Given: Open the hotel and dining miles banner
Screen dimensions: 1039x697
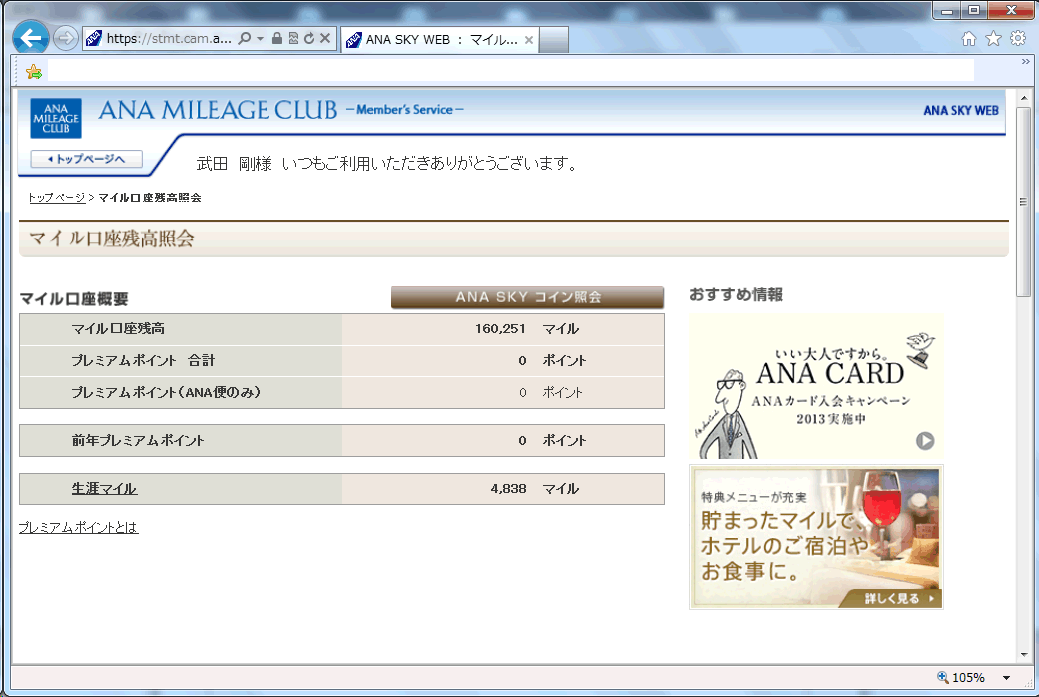Looking at the screenshot, I should (x=816, y=537).
